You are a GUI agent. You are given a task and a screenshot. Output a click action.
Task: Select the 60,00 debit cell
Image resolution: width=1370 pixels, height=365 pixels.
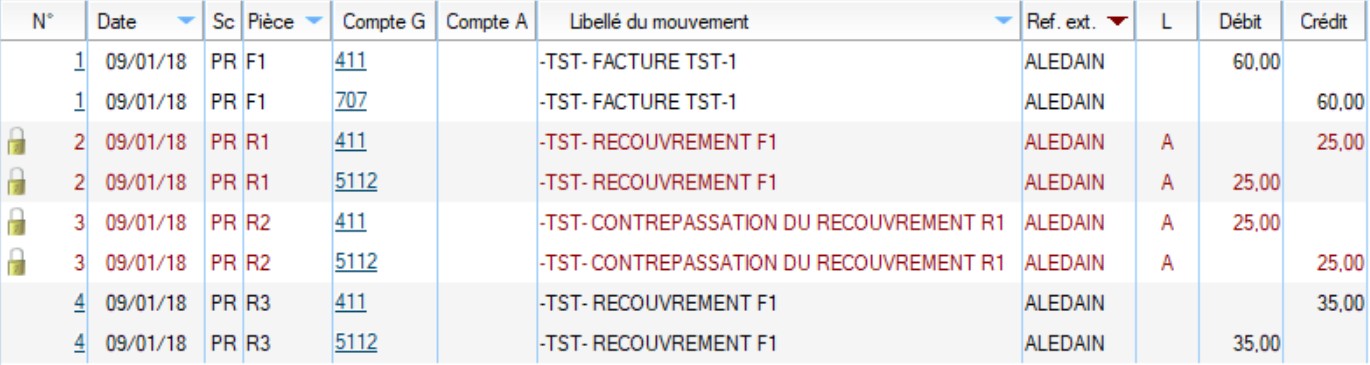(x=1255, y=61)
